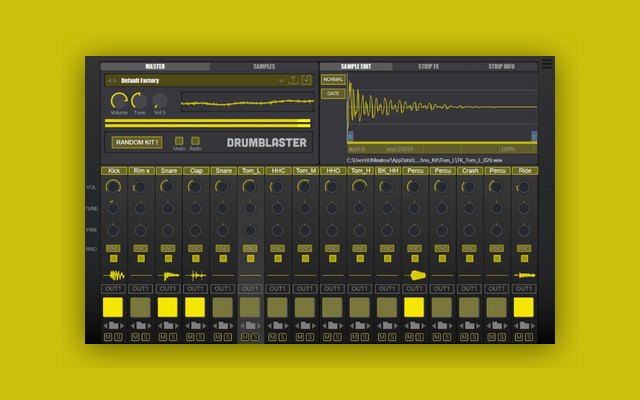Switch to the SAMPLE EDIT tab
The width and height of the screenshot is (640, 400).
click(x=356, y=67)
